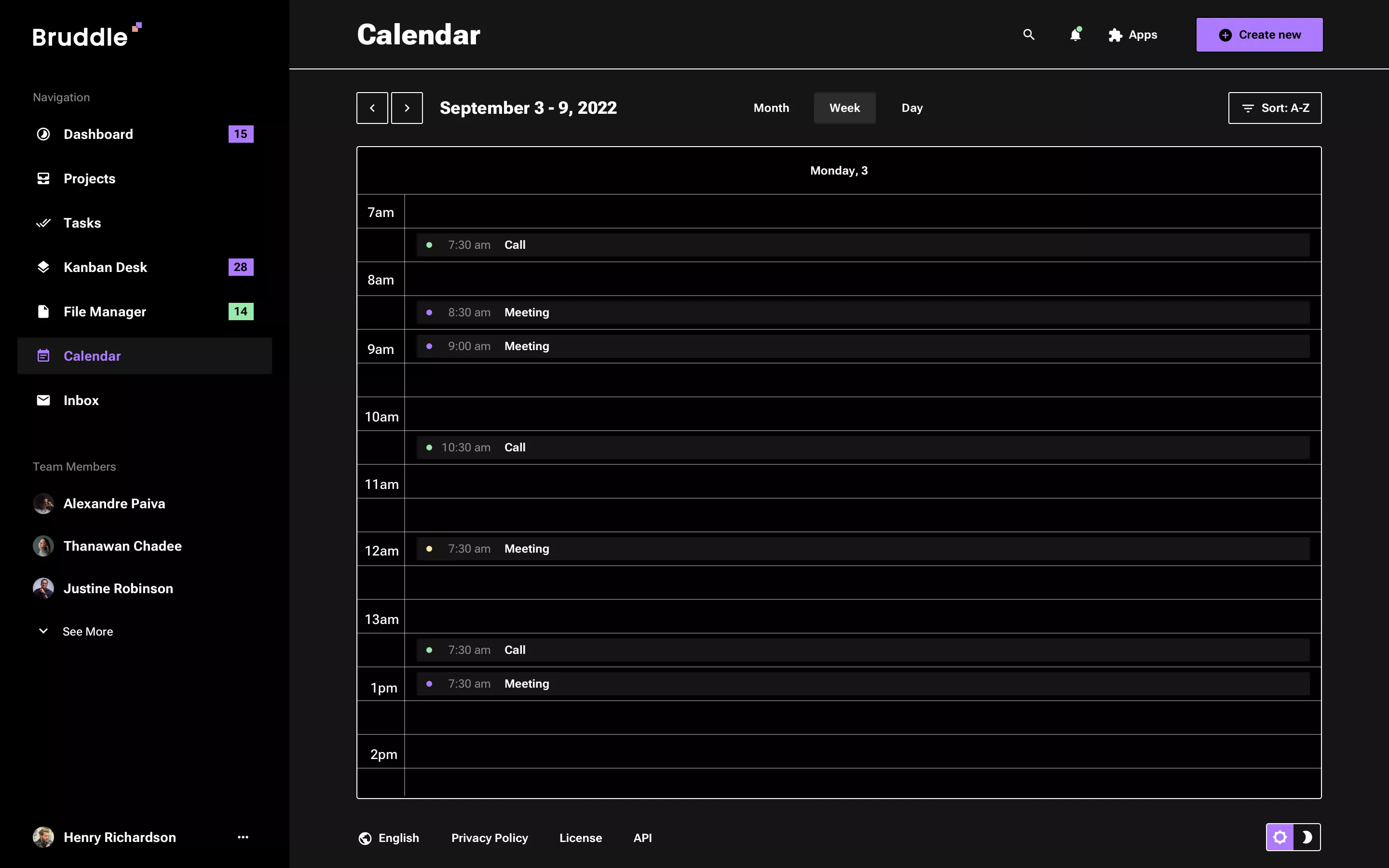Check notifications via the bell icon
1389x868 pixels.
point(1075,34)
